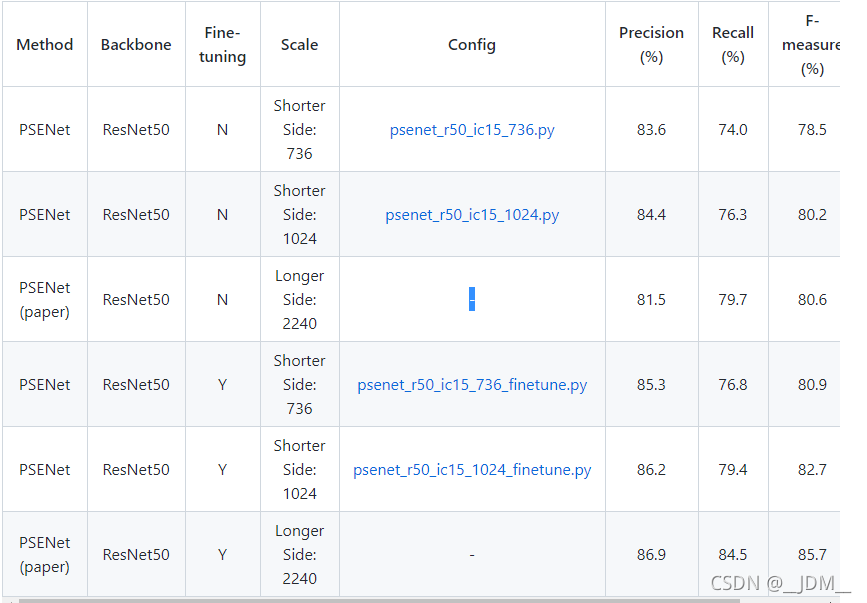Open the psenet_r50_ic15_736.py config link
The width and height of the screenshot is (867, 603).
[472, 130]
